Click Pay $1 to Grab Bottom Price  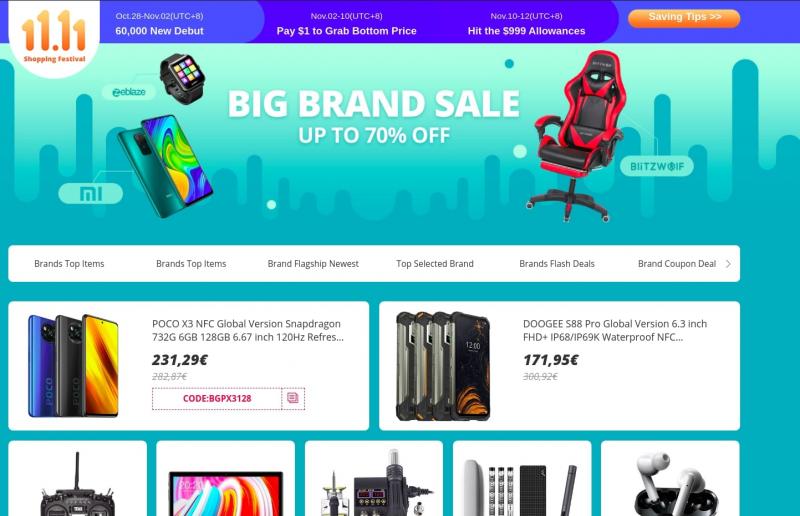click(x=346, y=31)
